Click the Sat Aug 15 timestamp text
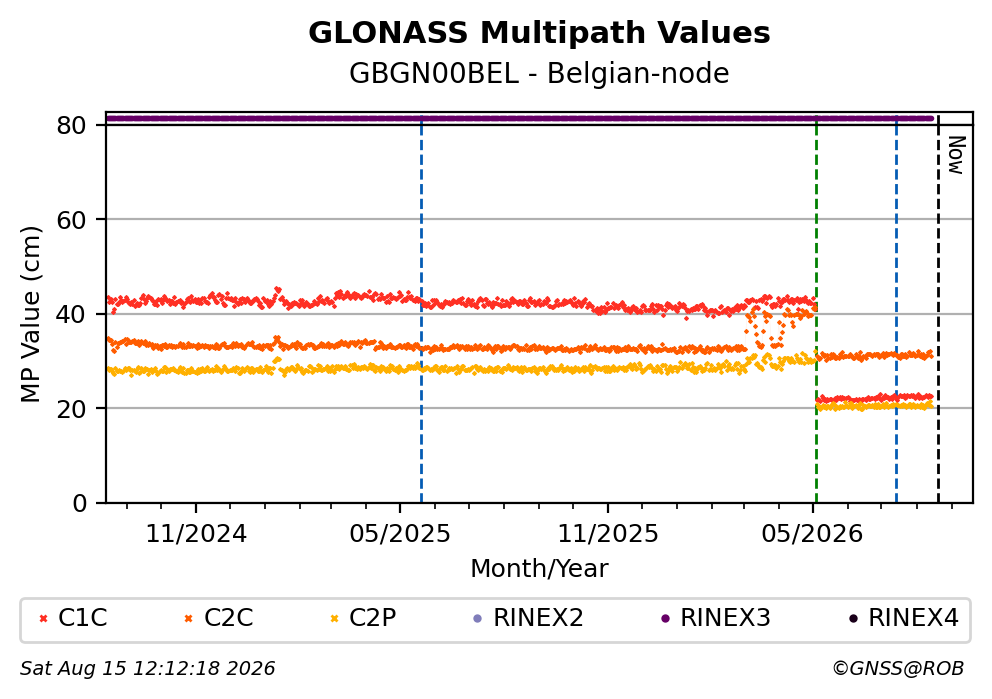The width and height of the screenshot is (992, 699). point(148,668)
